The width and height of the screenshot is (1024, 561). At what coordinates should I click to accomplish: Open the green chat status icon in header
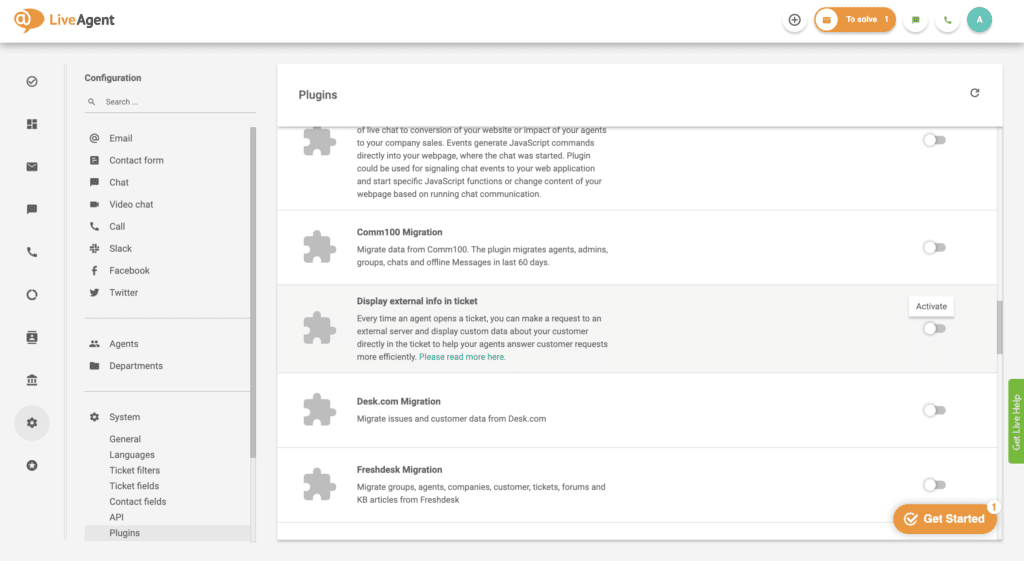(x=916, y=20)
